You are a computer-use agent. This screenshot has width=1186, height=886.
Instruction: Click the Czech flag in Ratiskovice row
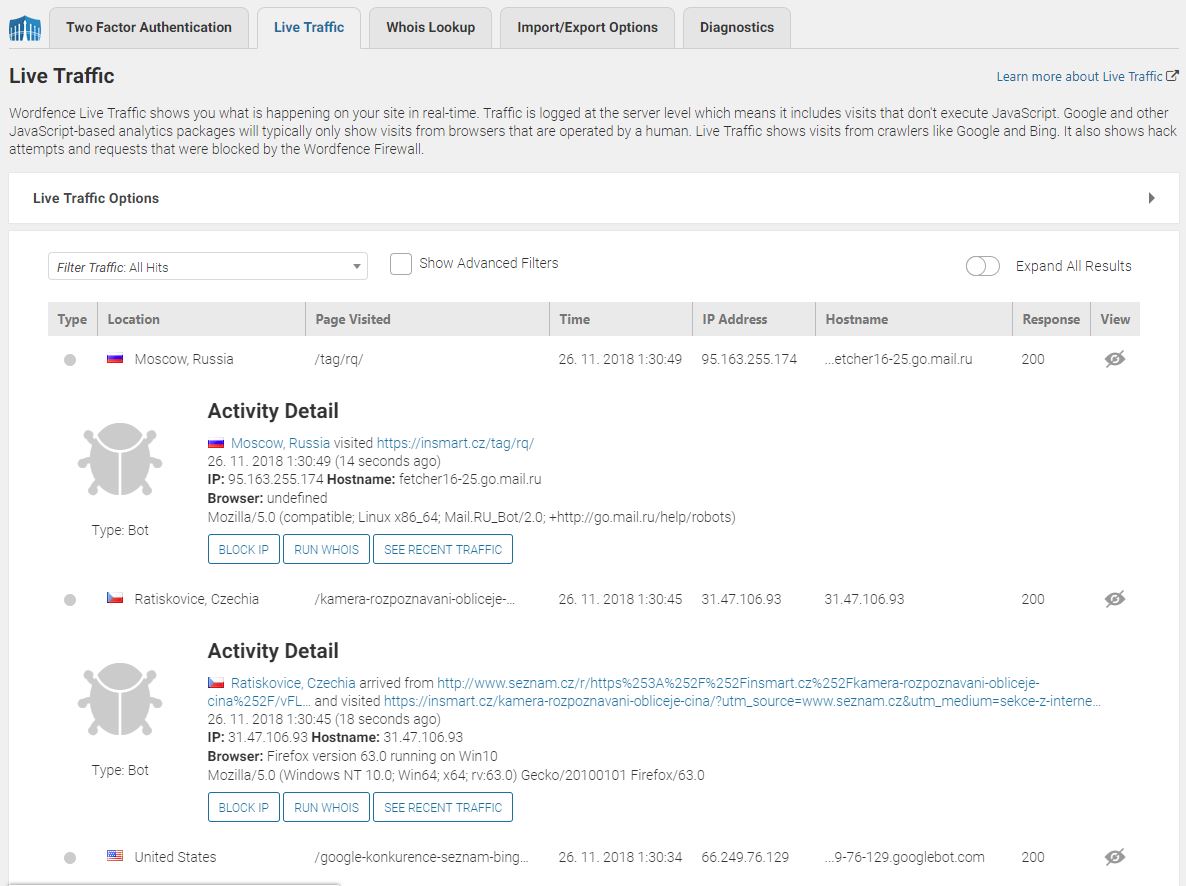coord(115,598)
